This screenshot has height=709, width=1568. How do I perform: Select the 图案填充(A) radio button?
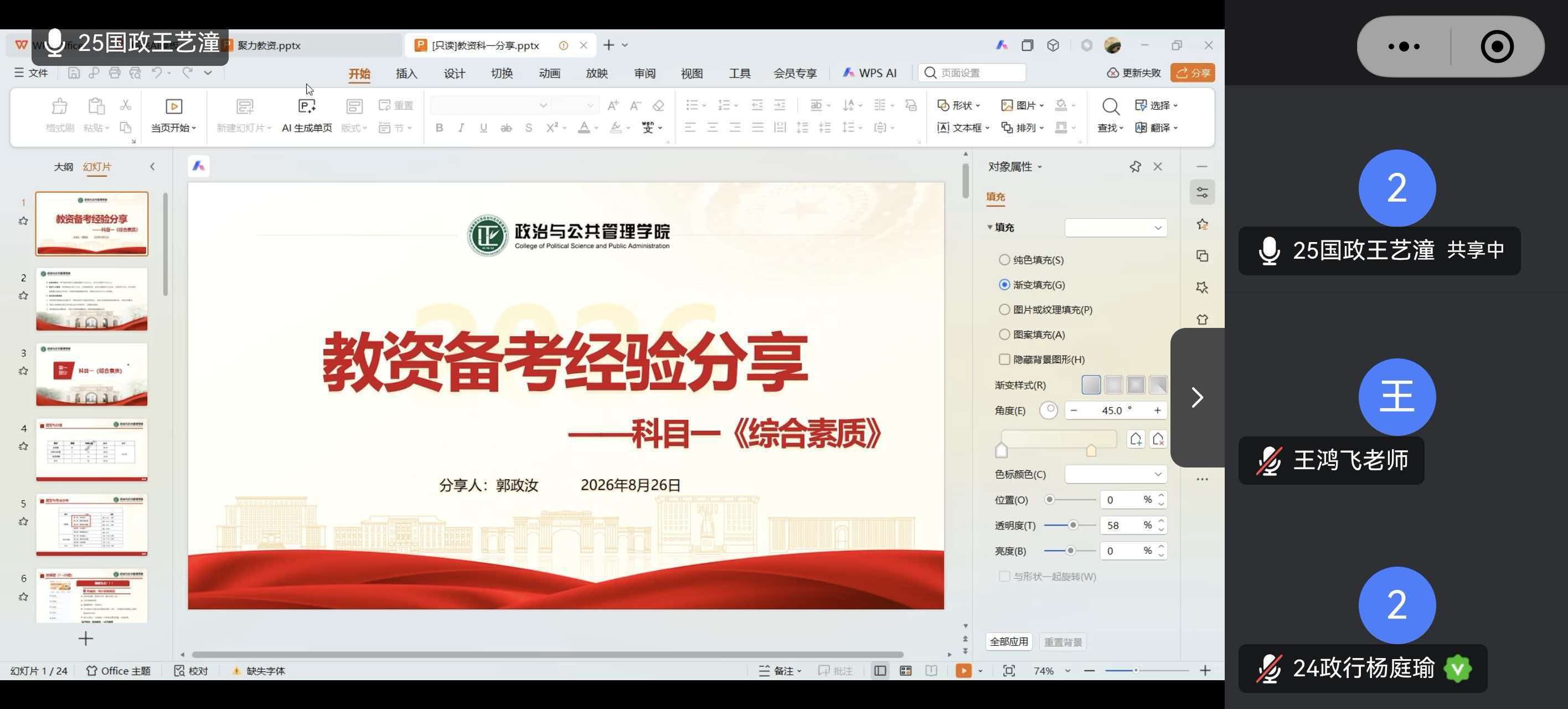click(1004, 335)
